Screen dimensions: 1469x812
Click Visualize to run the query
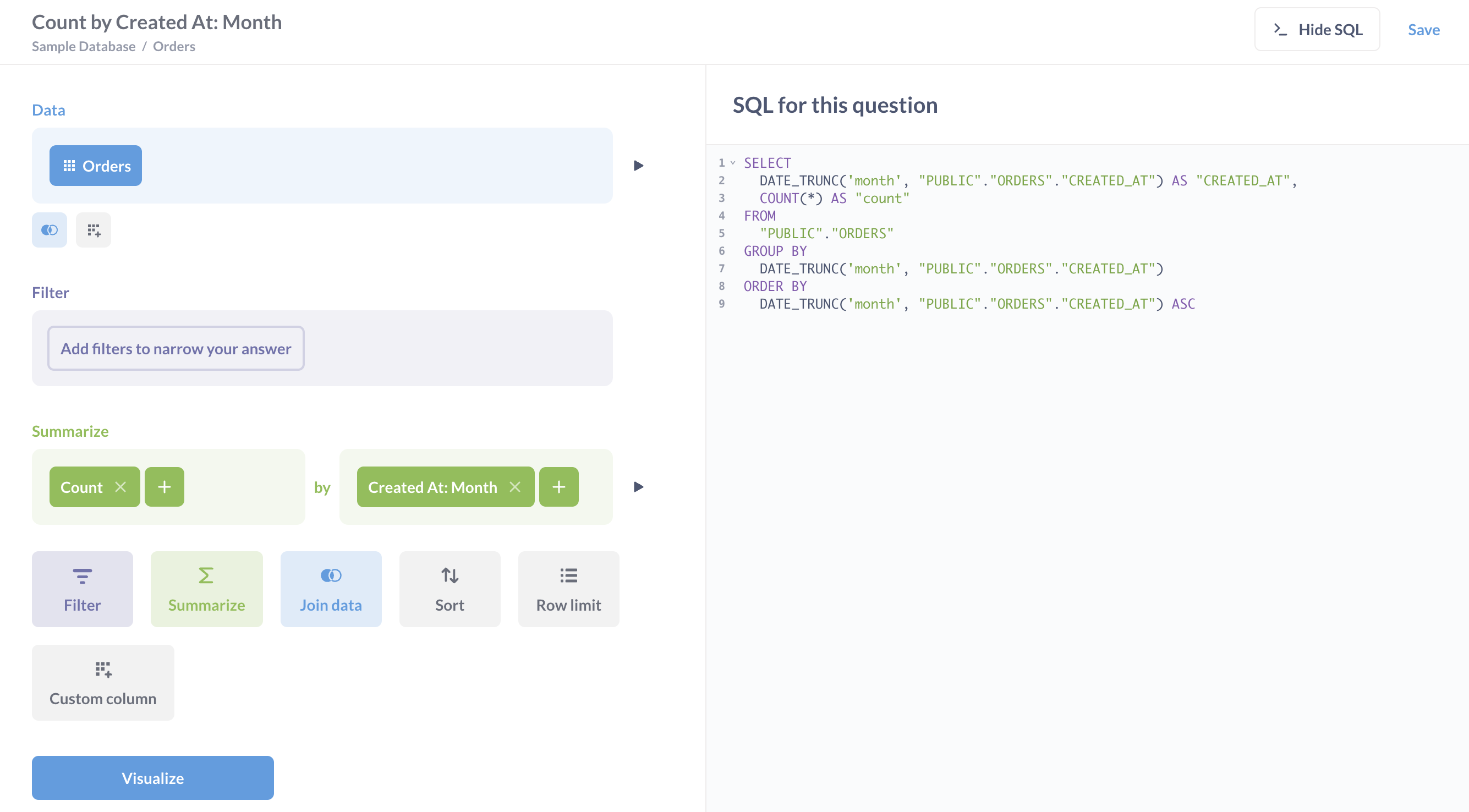152,778
